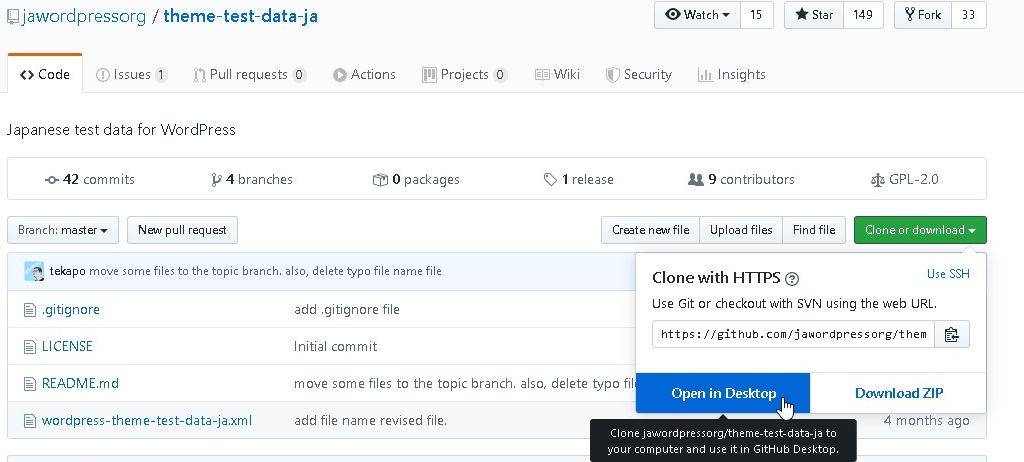Select the HTTPS clone URL field
Screen dimensions: 1024x462
793,334
